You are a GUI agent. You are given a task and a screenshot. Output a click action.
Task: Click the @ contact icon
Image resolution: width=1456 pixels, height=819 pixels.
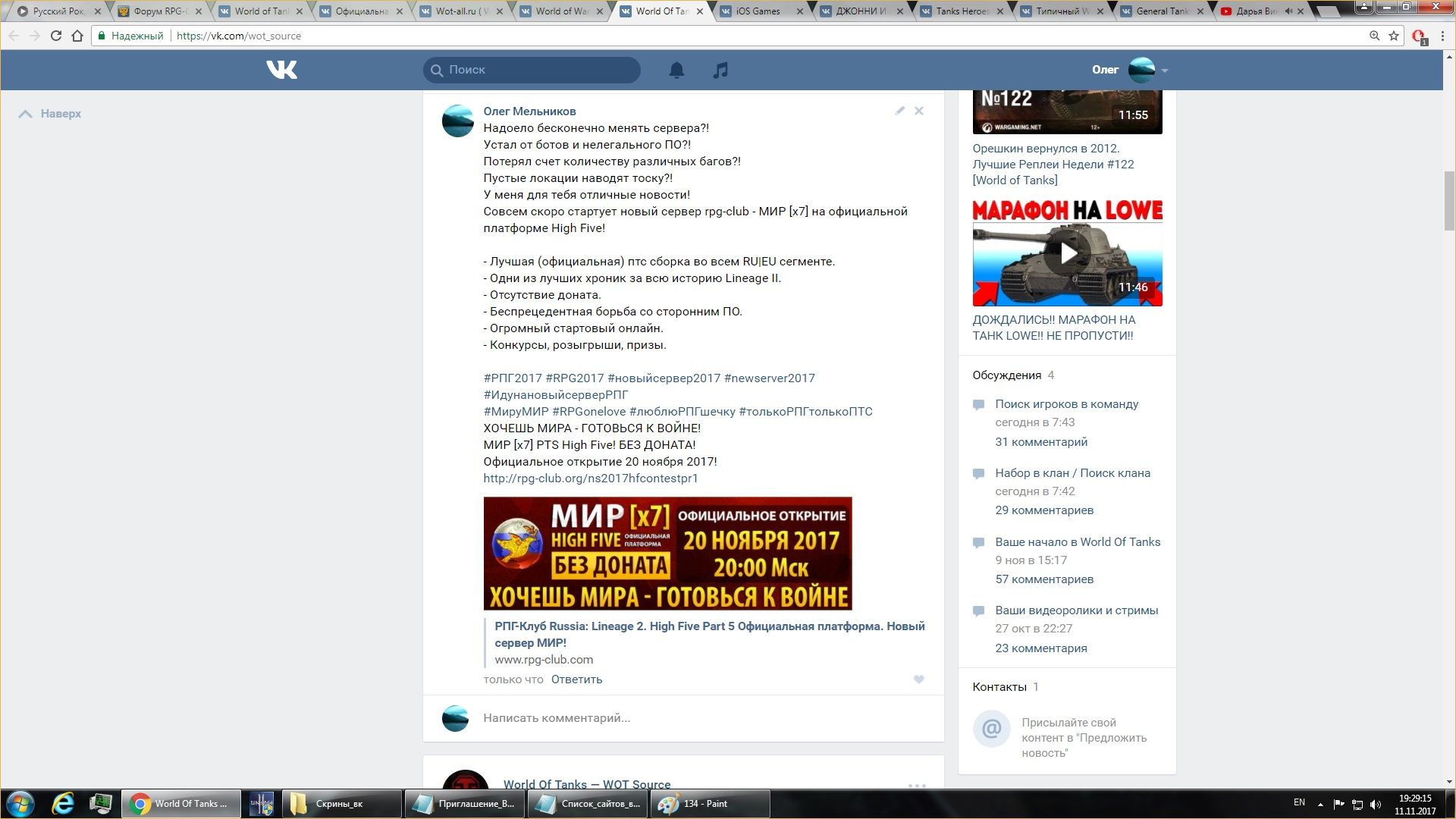point(992,730)
